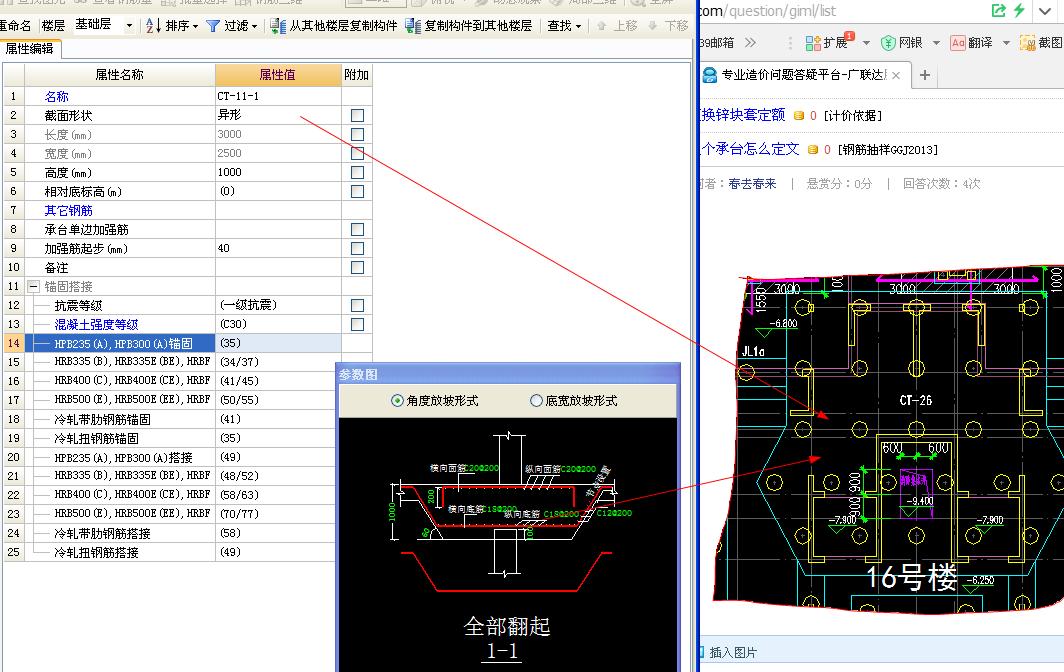Toggle 抗震等级 attach checkbox
Screen dimensions: 1064x672
click(357, 305)
